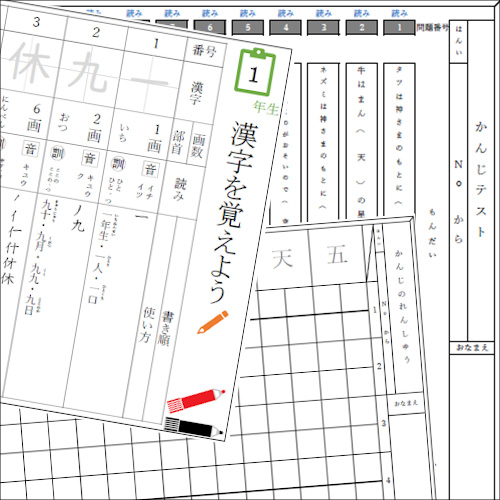Click gray question box number 6 on test sheet
Screen dimensions: 500x500
[x=210, y=28]
